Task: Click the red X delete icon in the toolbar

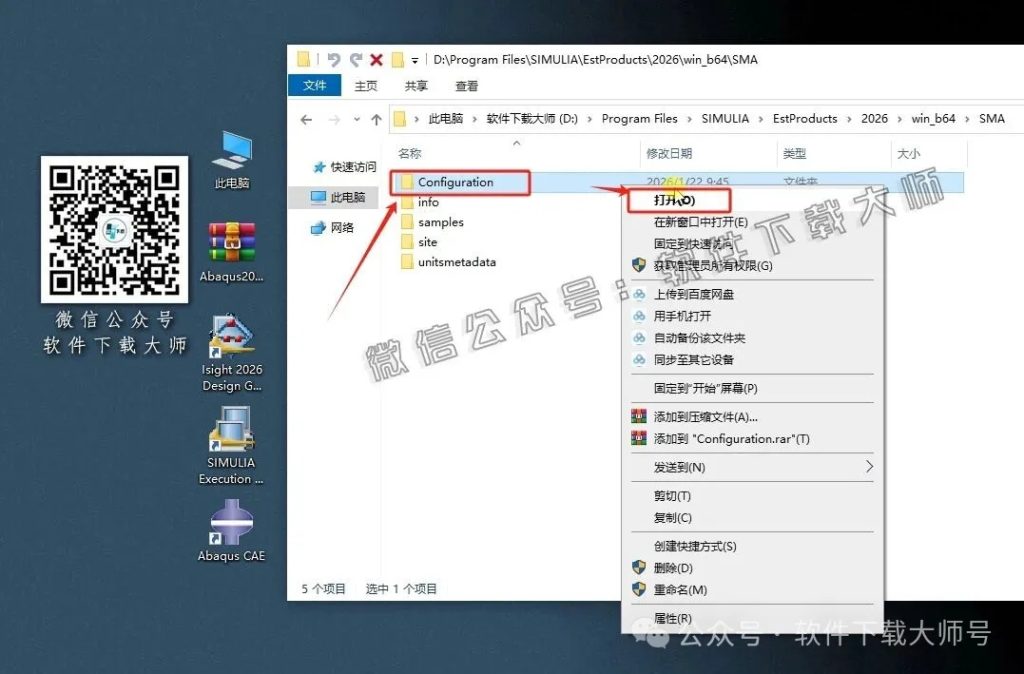Action: click(376, 58)
